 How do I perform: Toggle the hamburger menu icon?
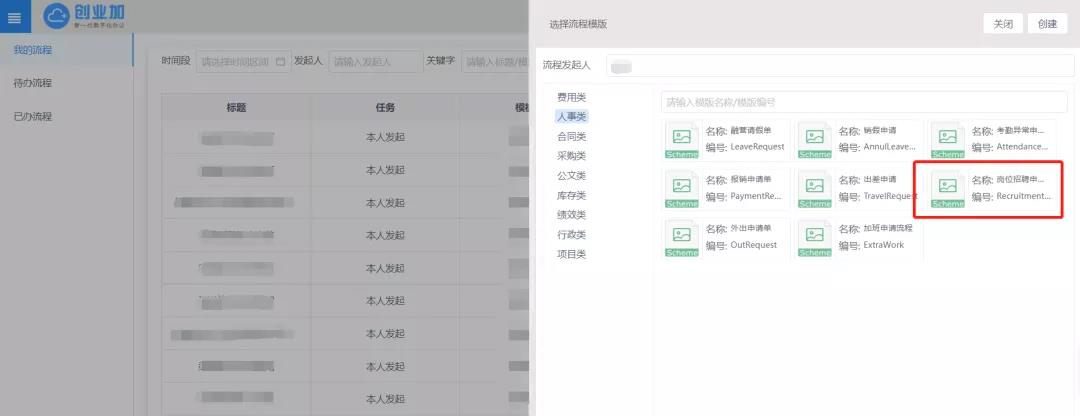click(14, 18)
